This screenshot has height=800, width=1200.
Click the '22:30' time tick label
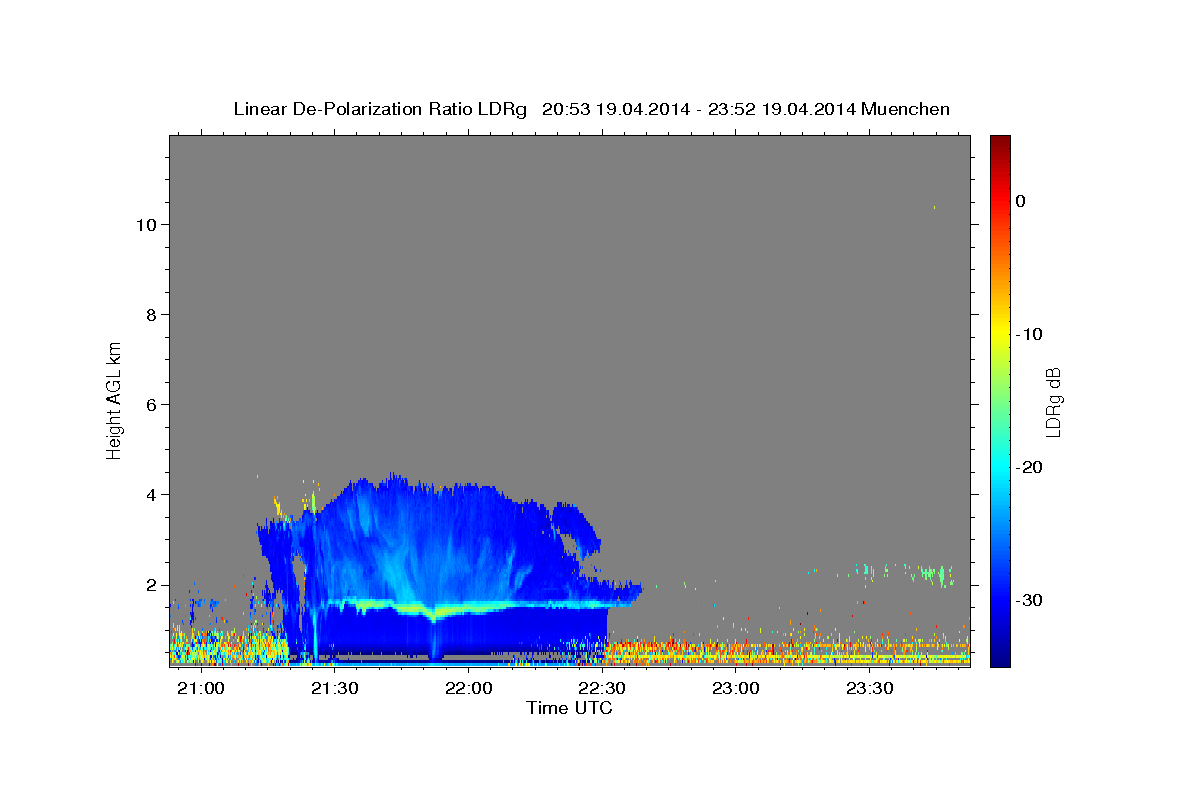coord(602,689)
